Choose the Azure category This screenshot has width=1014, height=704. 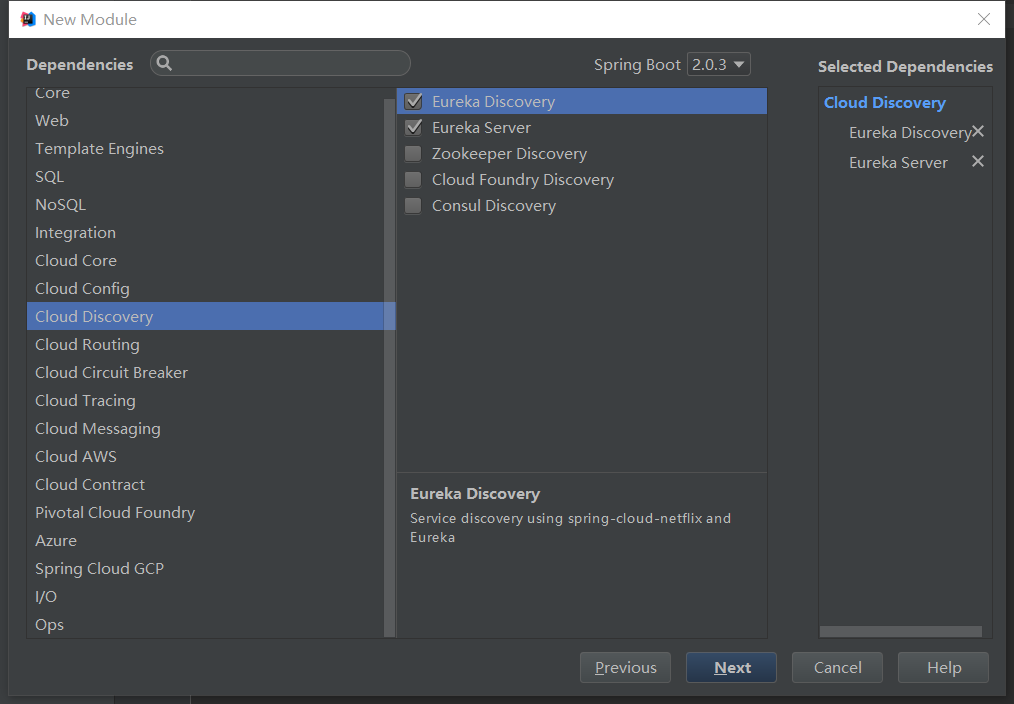point(205,540)
